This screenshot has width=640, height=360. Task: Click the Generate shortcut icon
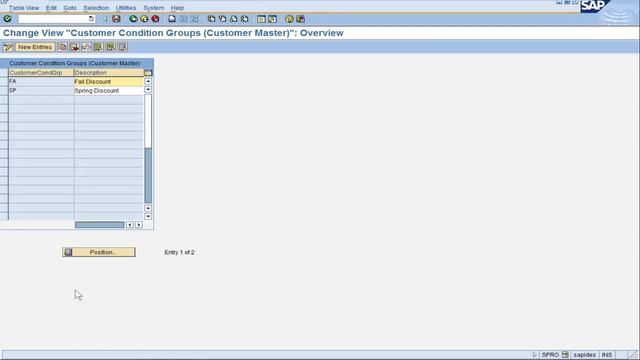pos(272,19)
